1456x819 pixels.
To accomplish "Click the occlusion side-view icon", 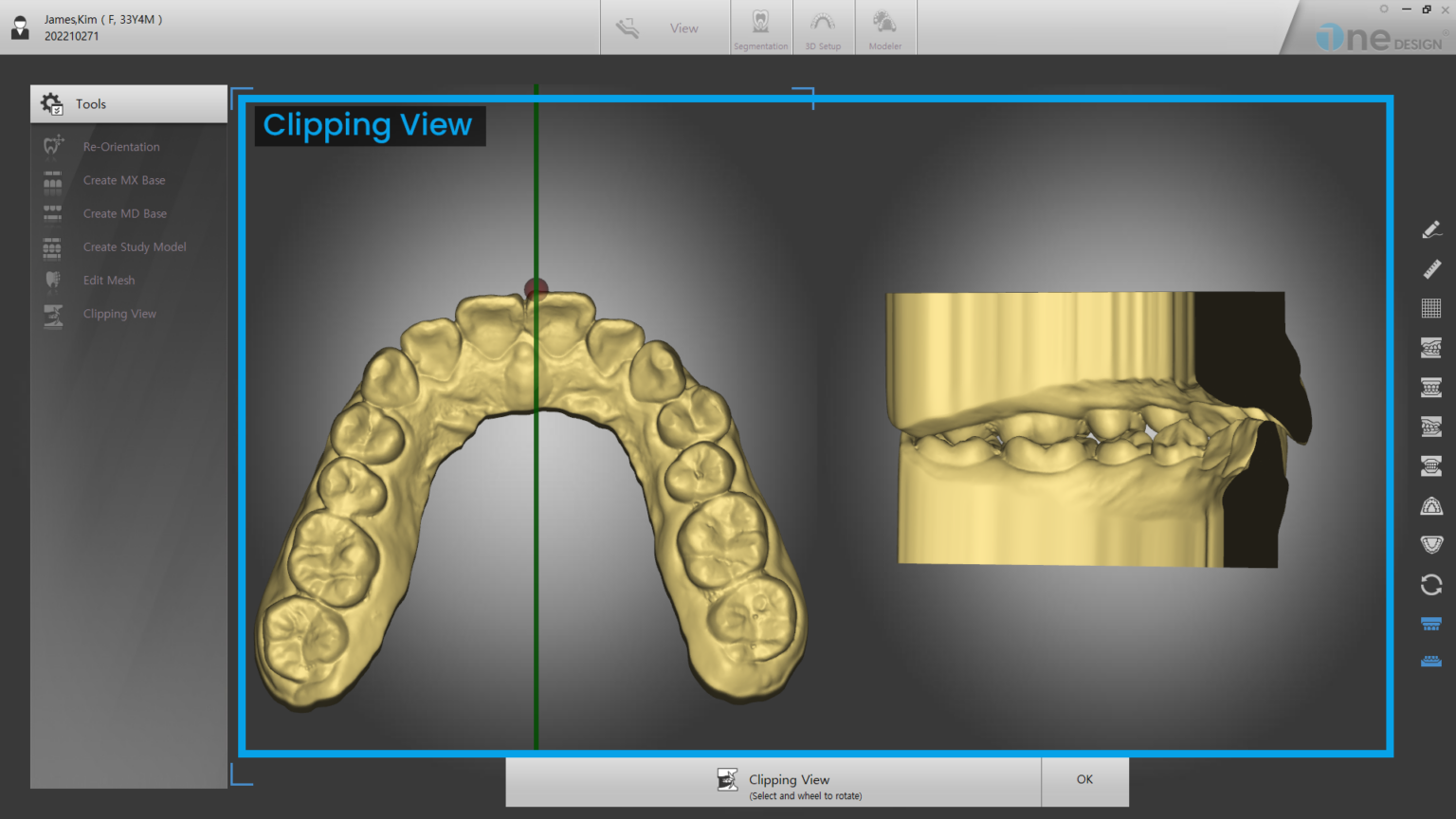I will coord(1431,346).
